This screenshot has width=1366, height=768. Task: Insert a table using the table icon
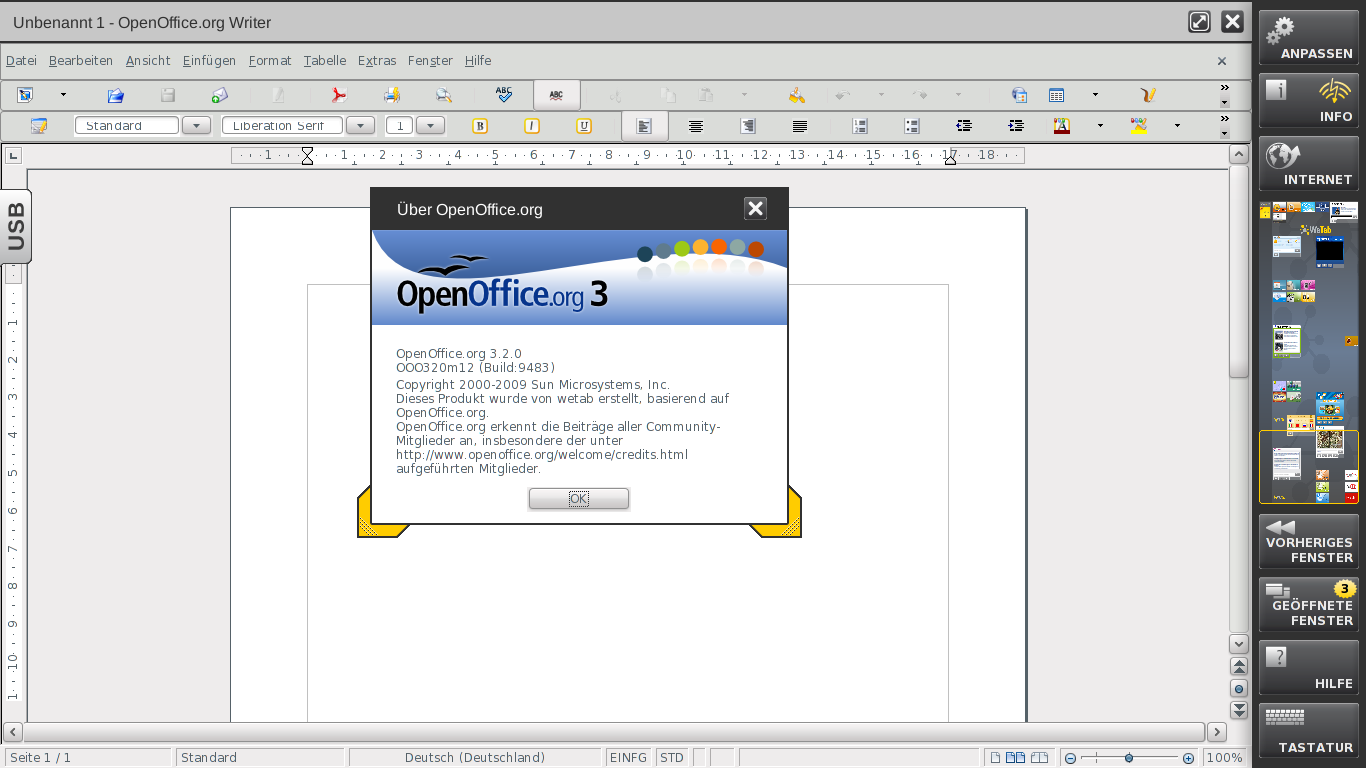pyautogui.click(x=1056, y=95)
